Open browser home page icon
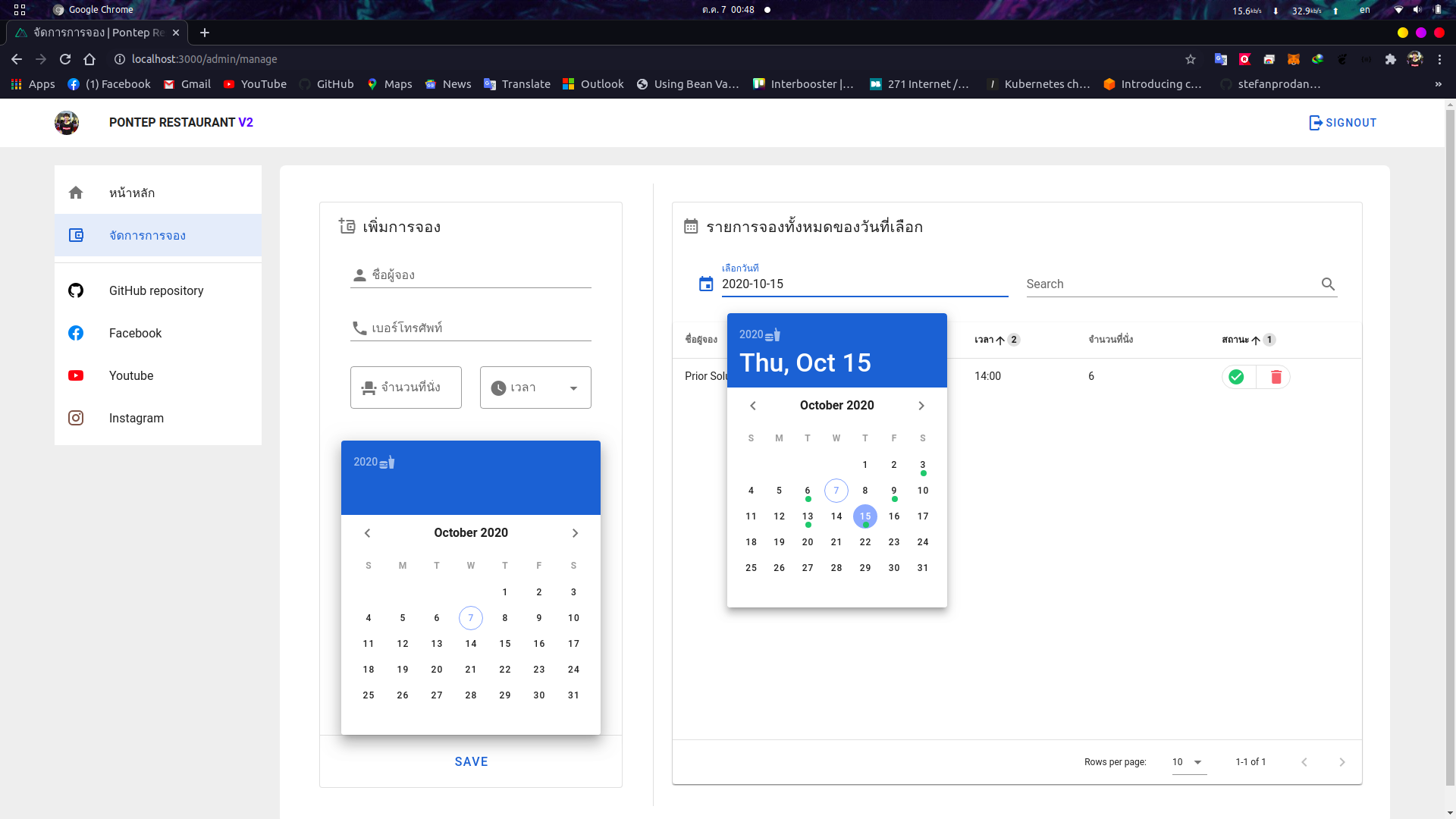The width and height of the screenshot is (1456, 819). [x=89, y=59]
